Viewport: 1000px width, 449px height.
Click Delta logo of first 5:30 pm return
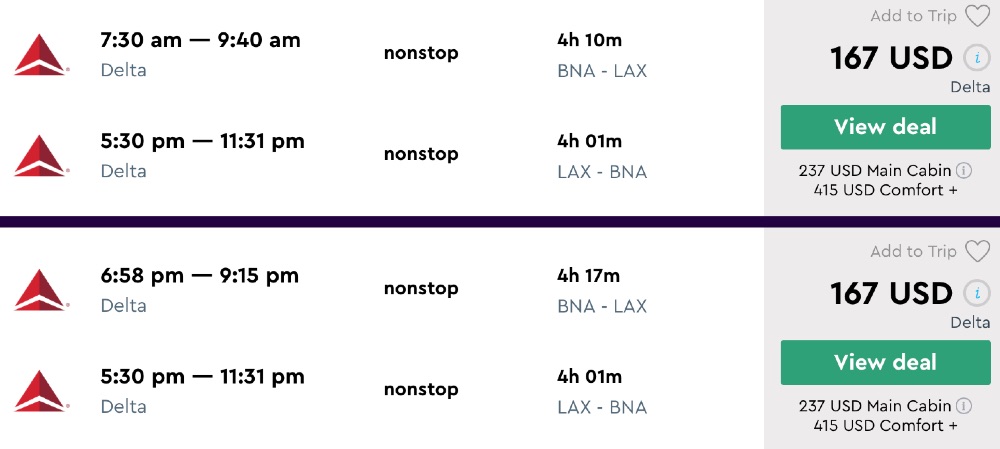tap(40, 155)
